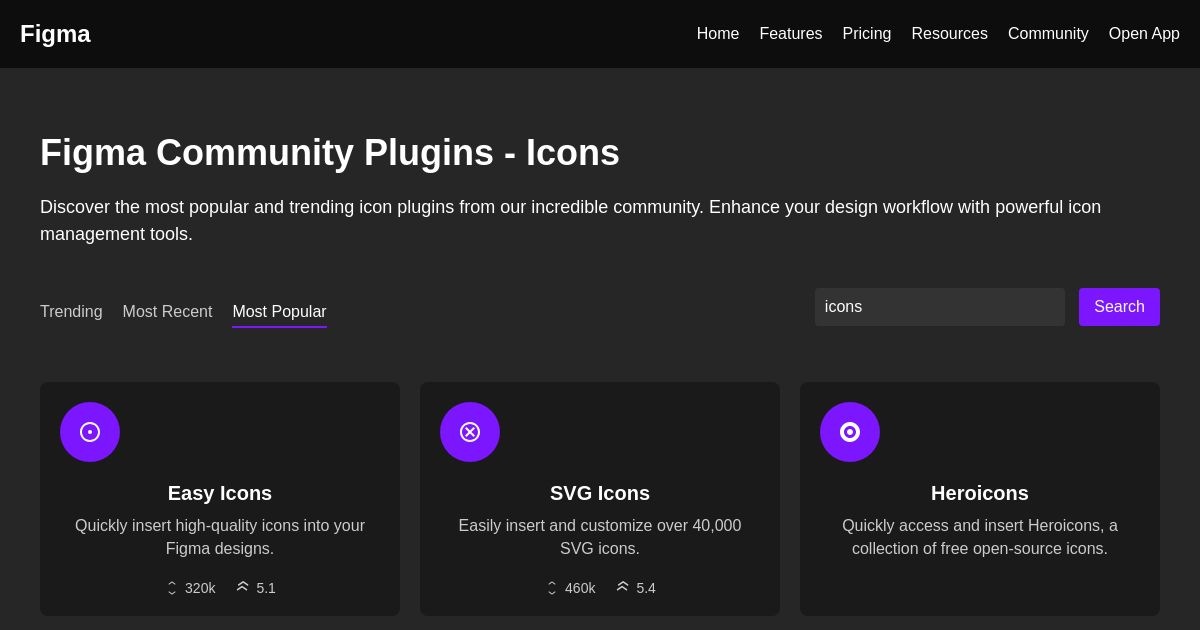The width and height of the screenshot is (1200, 630).
Task: Open the Easy Icons plugin card
Action: point(220,499)
